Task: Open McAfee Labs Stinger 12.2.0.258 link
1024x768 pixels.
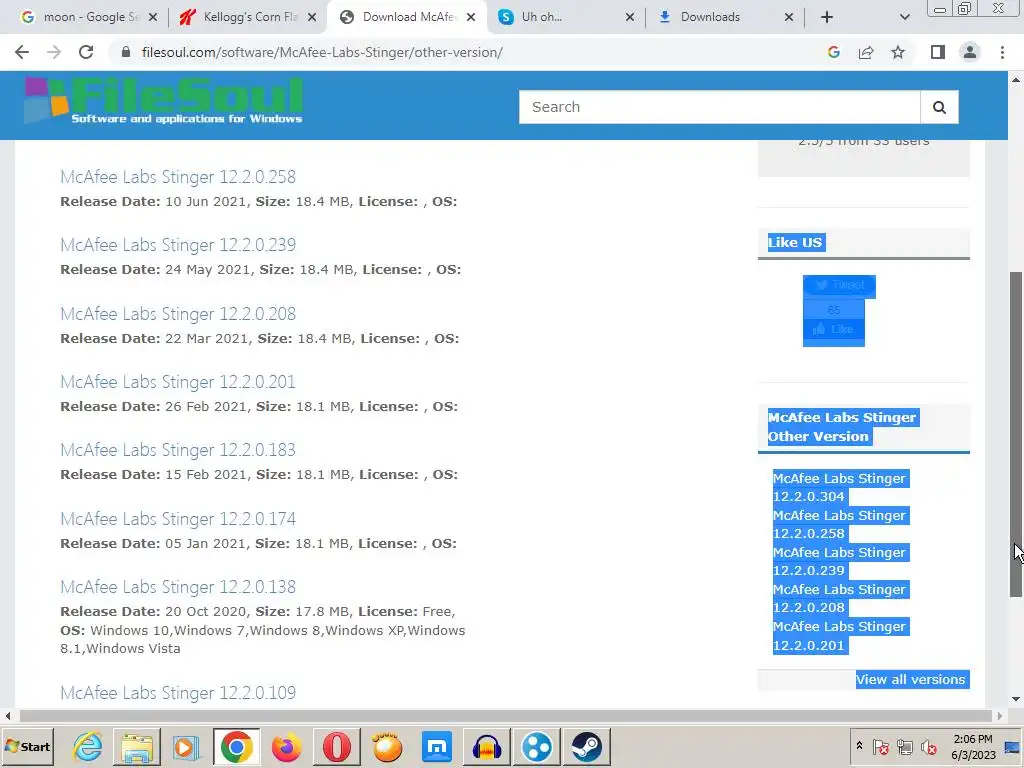Action: click(x=178, y=177)
